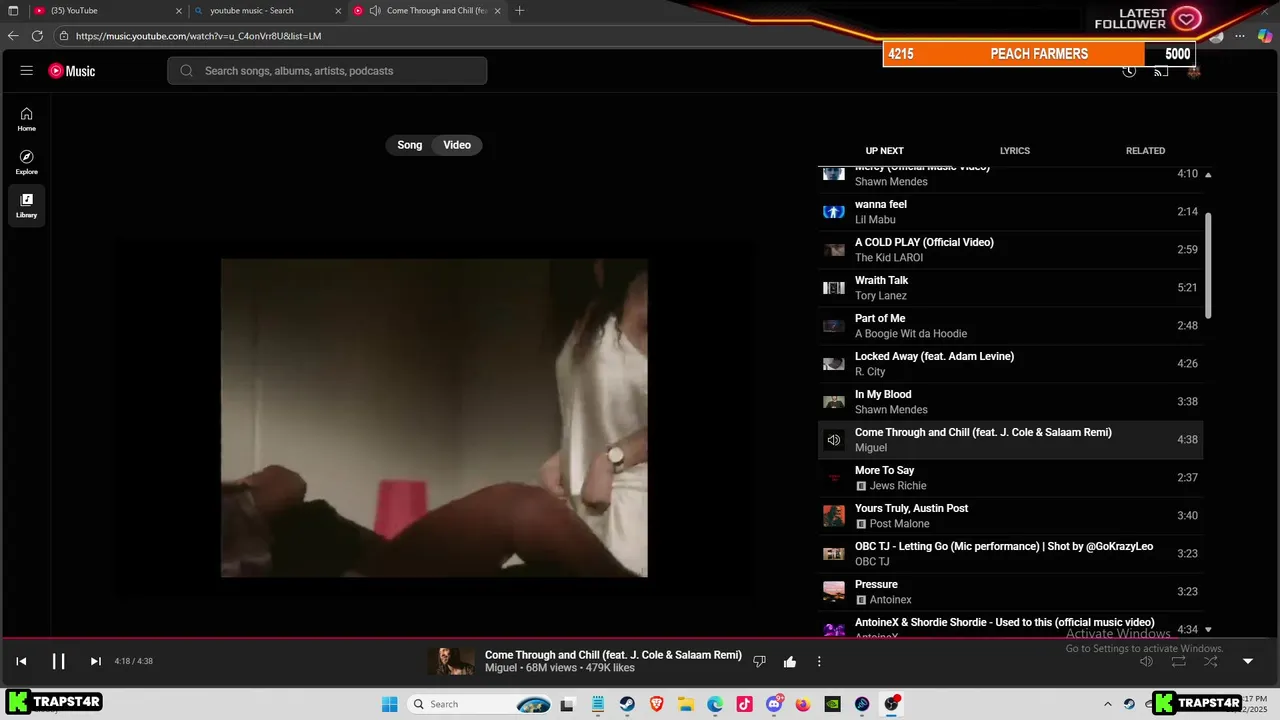Image resolution: width=1280 pixels, height=720 pixels.
Task: Play Yours Truly, Austin Post
Action: coord(1010,516)
